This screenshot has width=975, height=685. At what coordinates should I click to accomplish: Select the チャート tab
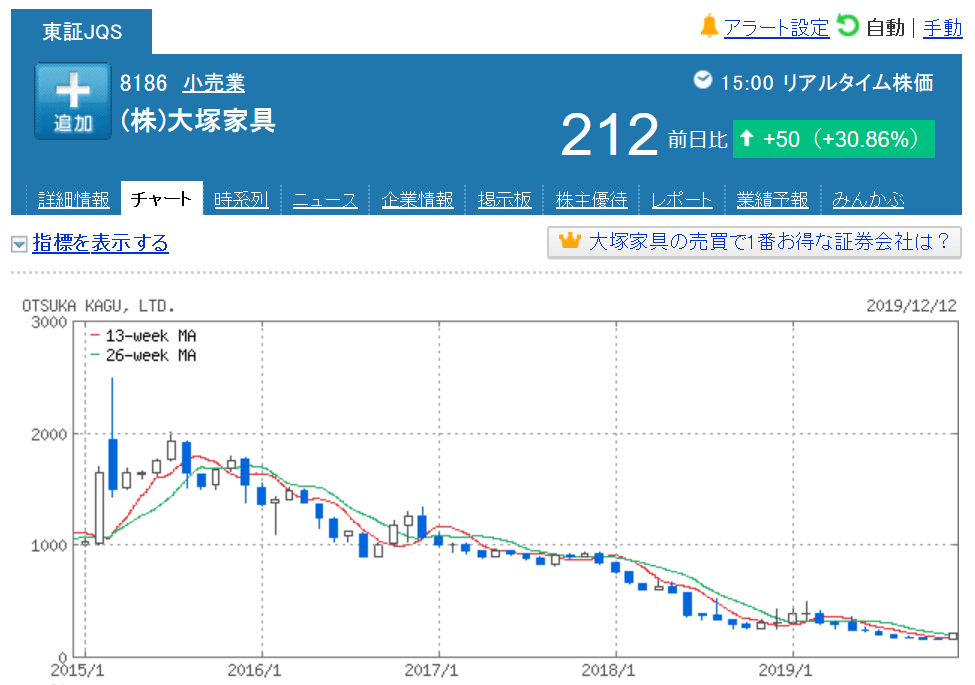[x=162, y=198]
